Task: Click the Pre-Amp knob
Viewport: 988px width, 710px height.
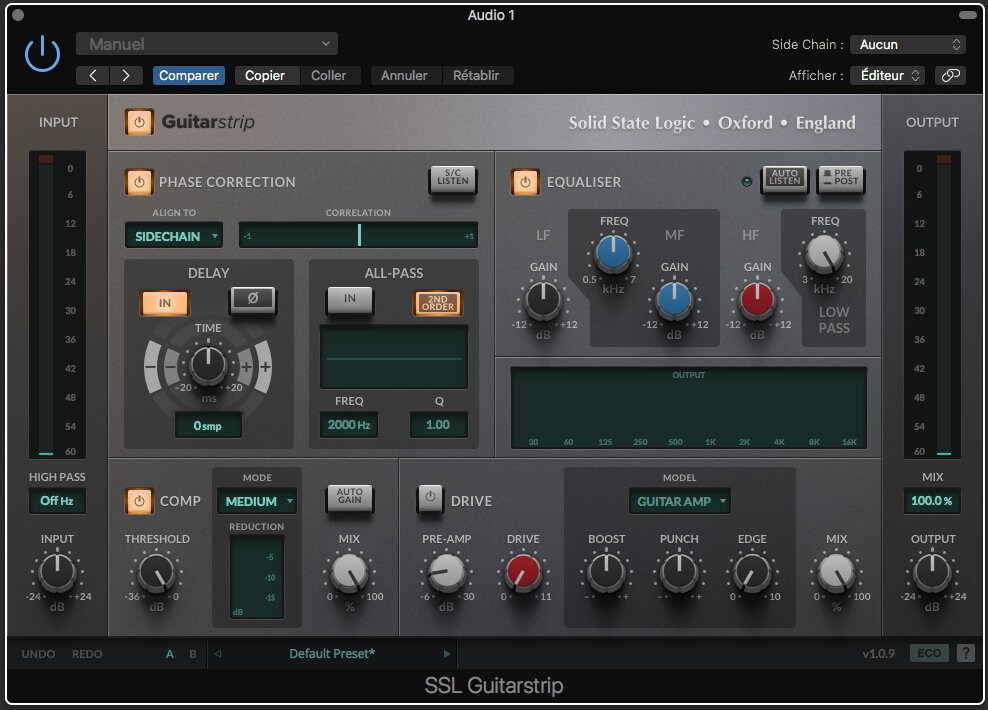Action: click(x=446, y=572)
